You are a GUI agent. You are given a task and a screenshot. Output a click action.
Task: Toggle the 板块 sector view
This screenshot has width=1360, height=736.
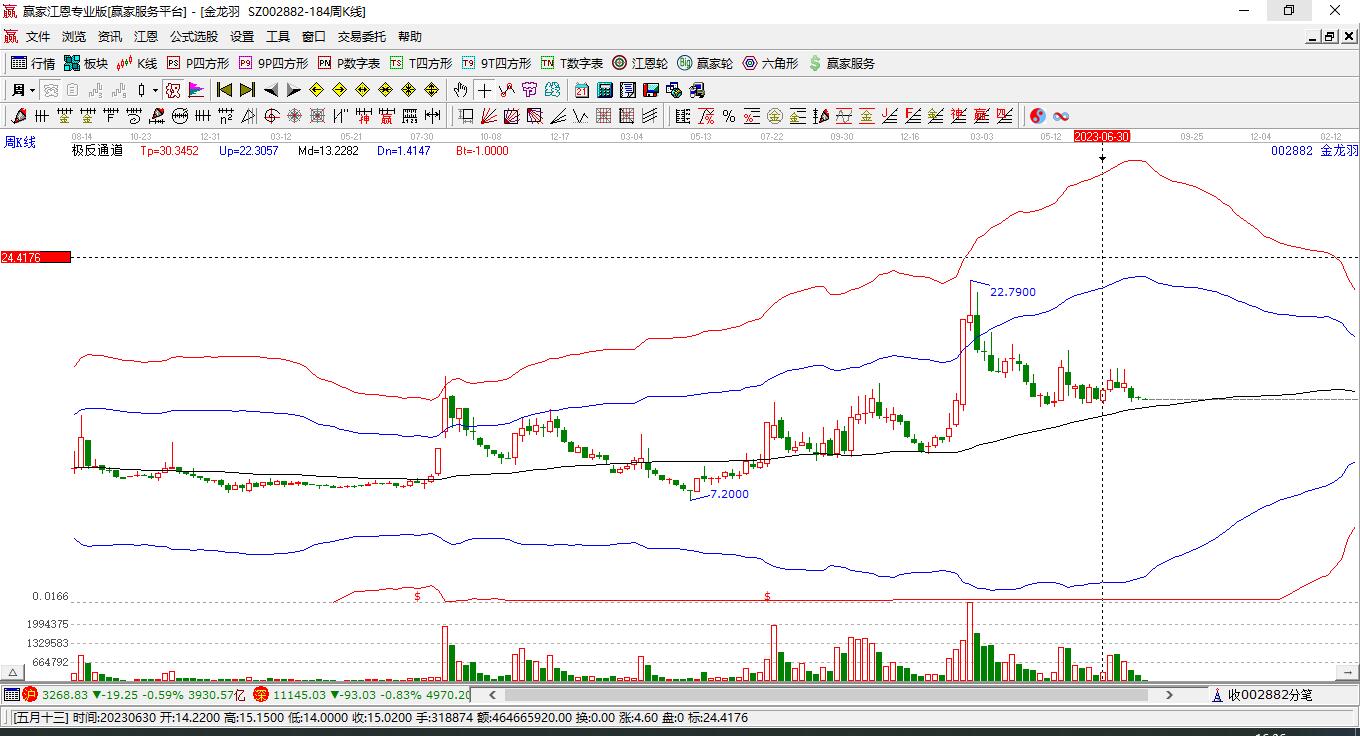pos(86,63)
